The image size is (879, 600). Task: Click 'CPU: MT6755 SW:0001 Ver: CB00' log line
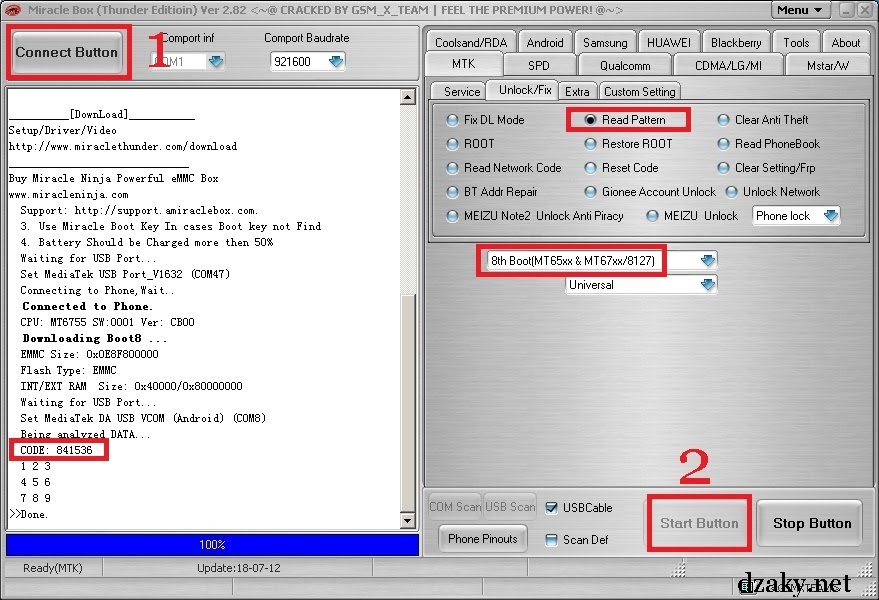[107, 322]
